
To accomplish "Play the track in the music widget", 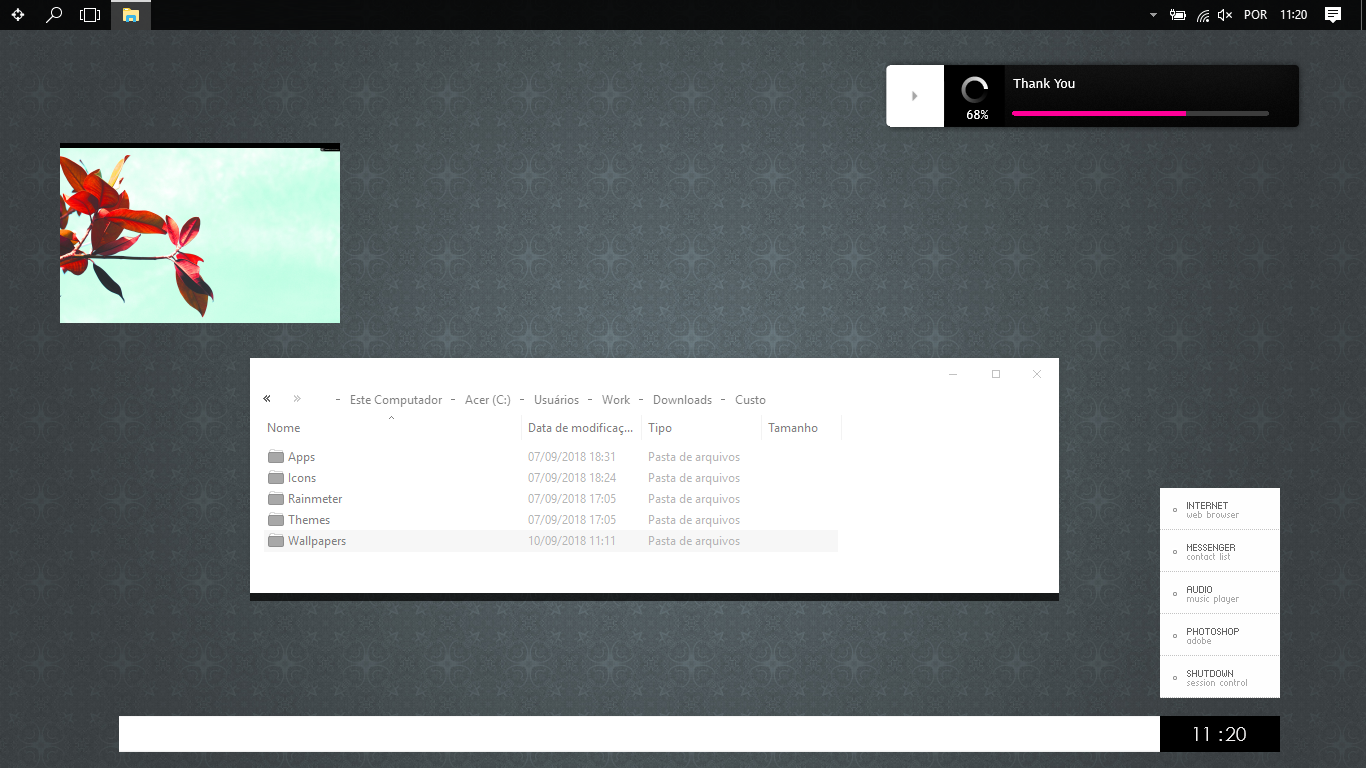I will [915, 96].
